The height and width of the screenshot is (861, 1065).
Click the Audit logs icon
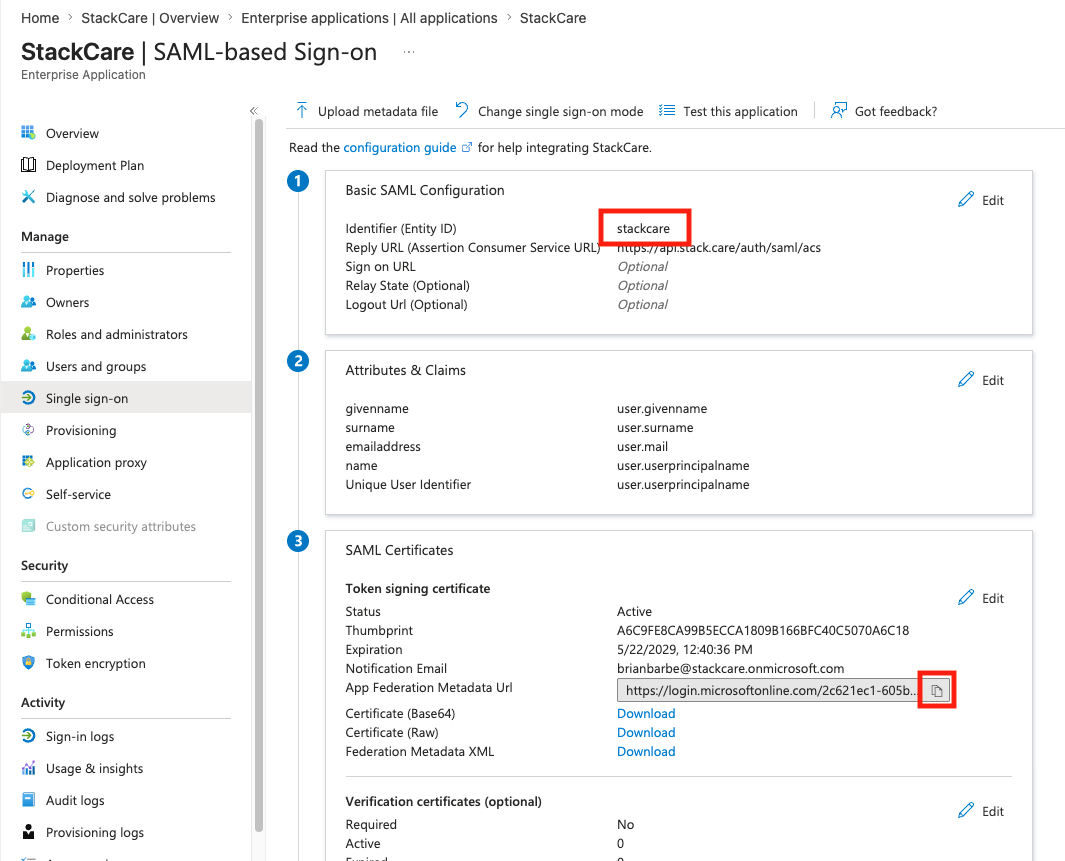coord(28,799)
